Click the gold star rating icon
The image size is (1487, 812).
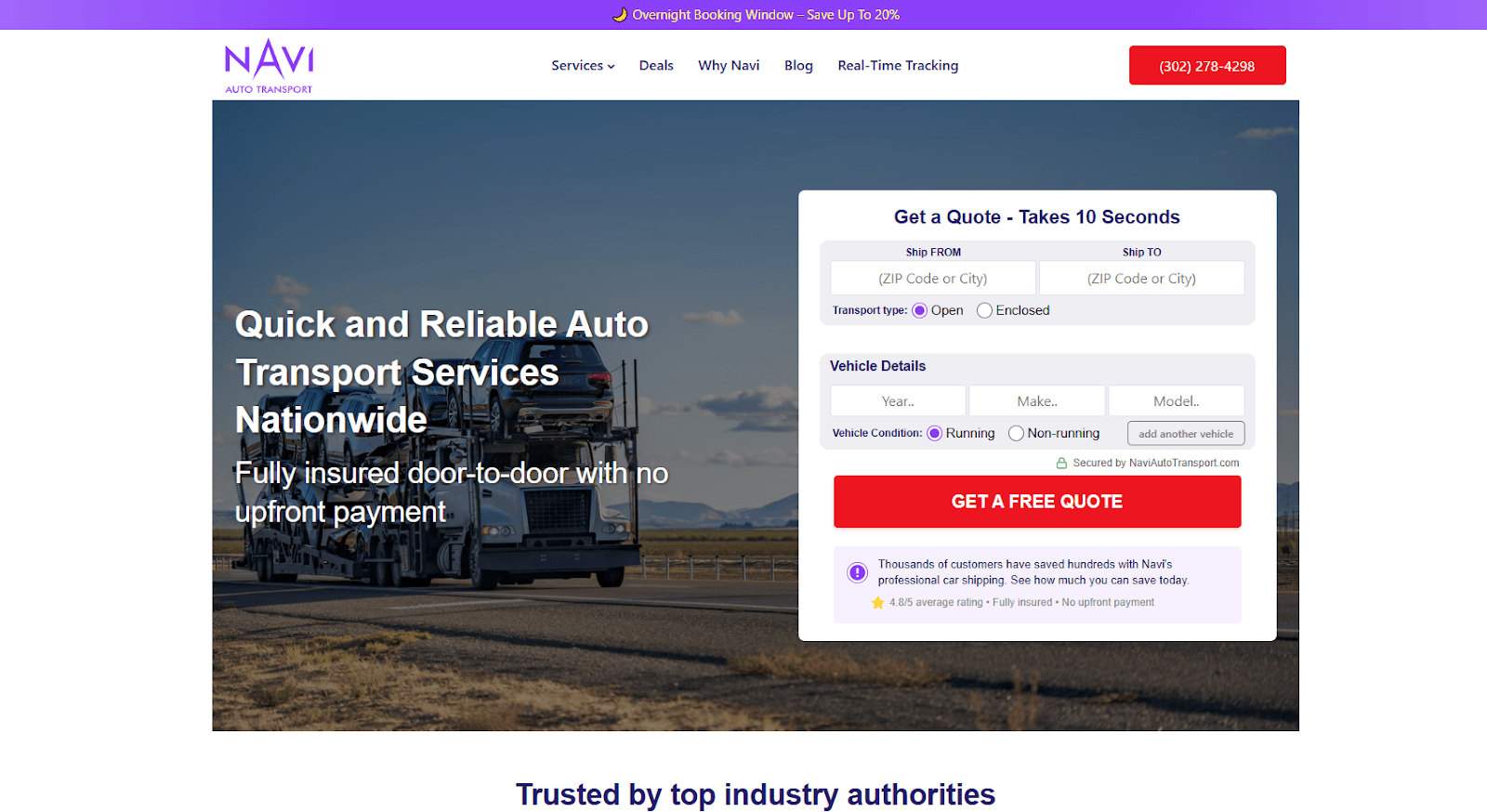coord(877,602)
